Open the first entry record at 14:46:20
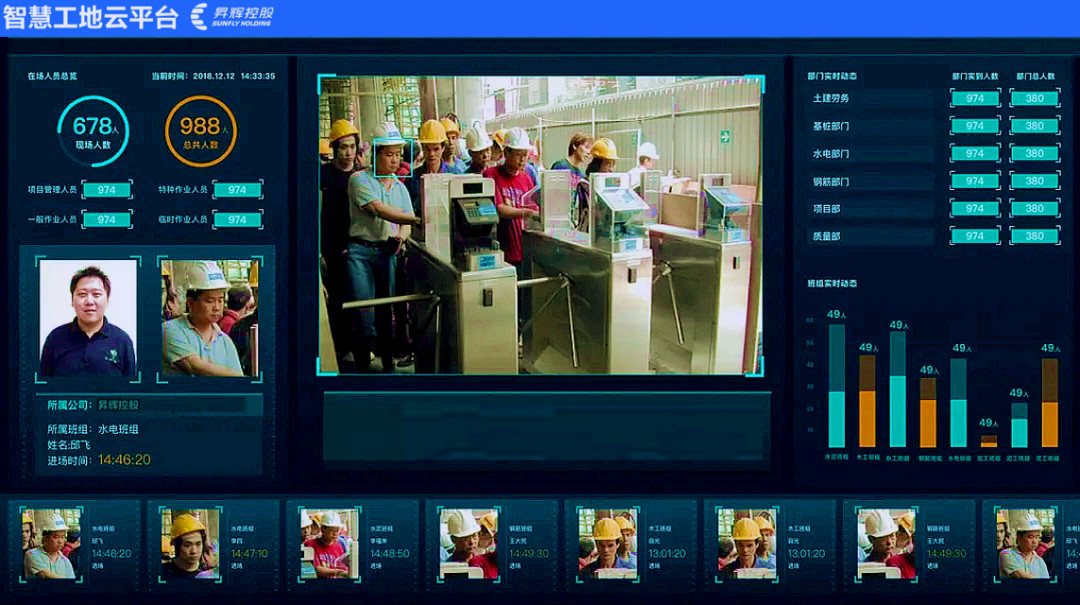Screen dimensions: 1080x605 pos(74,541)
